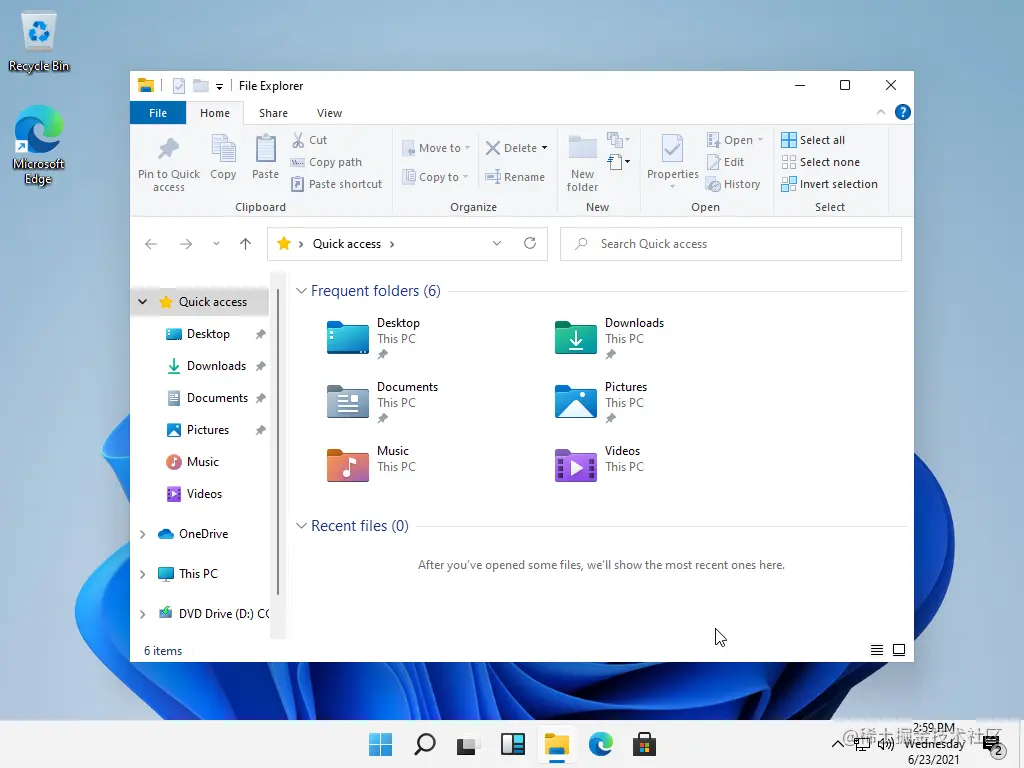The width and height of the screenshot is (1024, 768).
Task: Open the Desktop folder in Frequent folders
Action: point(373,338)
